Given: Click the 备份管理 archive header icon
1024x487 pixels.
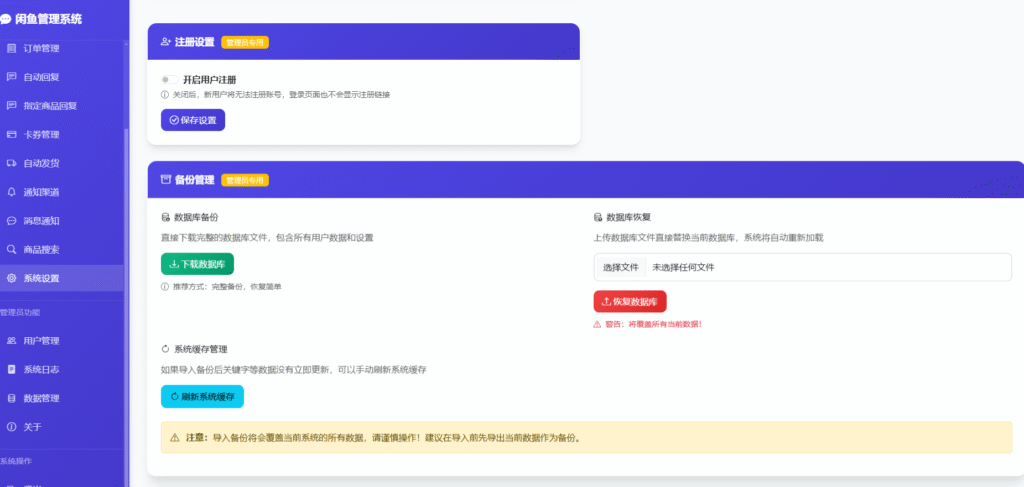Looking at the screenshot, I should (166, 180).
